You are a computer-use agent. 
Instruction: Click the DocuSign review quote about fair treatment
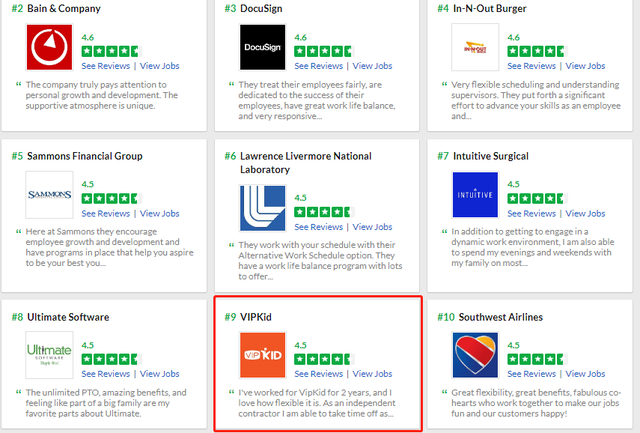point(317,100)
